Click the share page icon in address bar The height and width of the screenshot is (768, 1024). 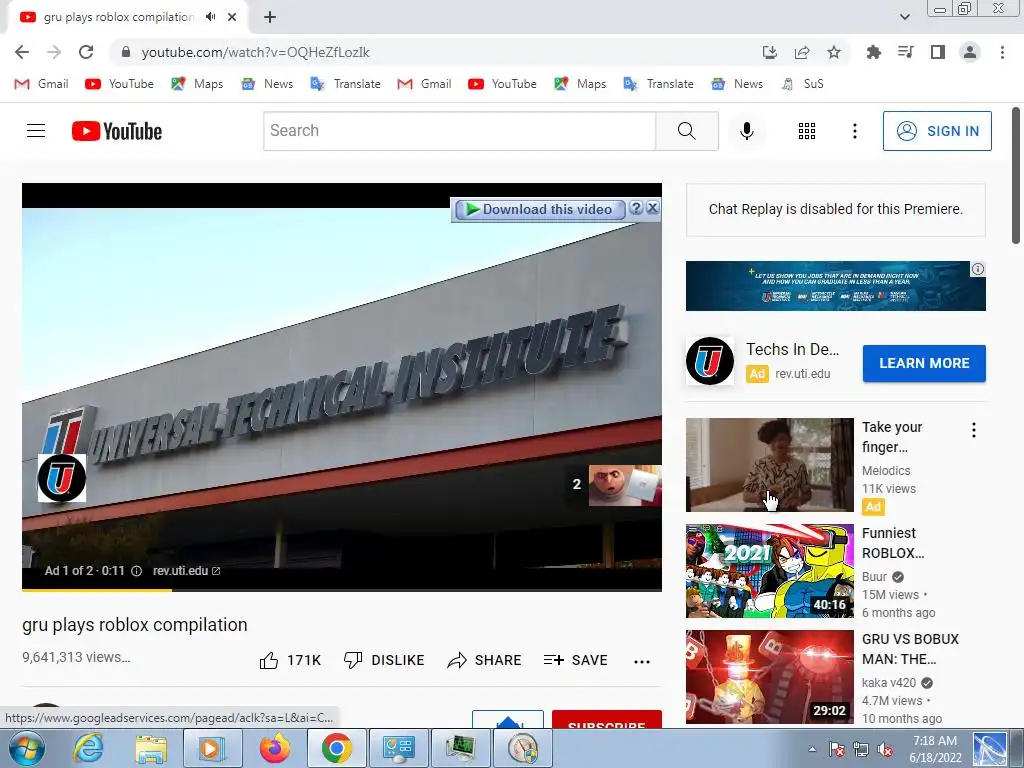802,52
